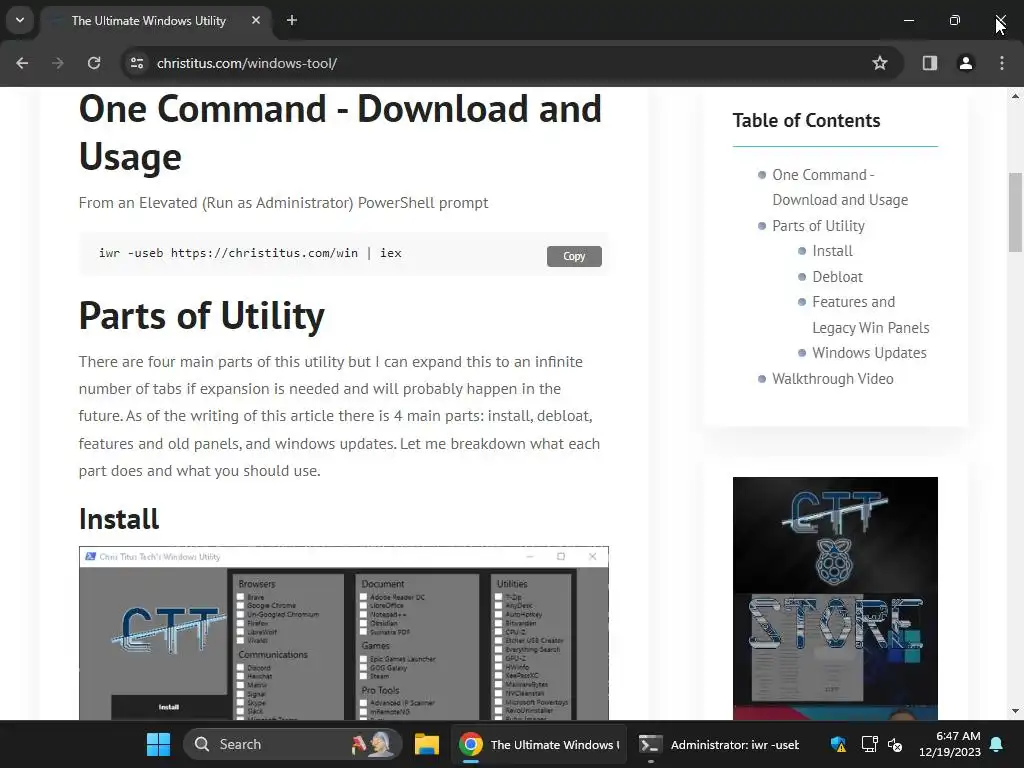The width and height of the screenshot is (1024, 768).
Task: Go back to the previous page
Action: (x=22, y=63)
